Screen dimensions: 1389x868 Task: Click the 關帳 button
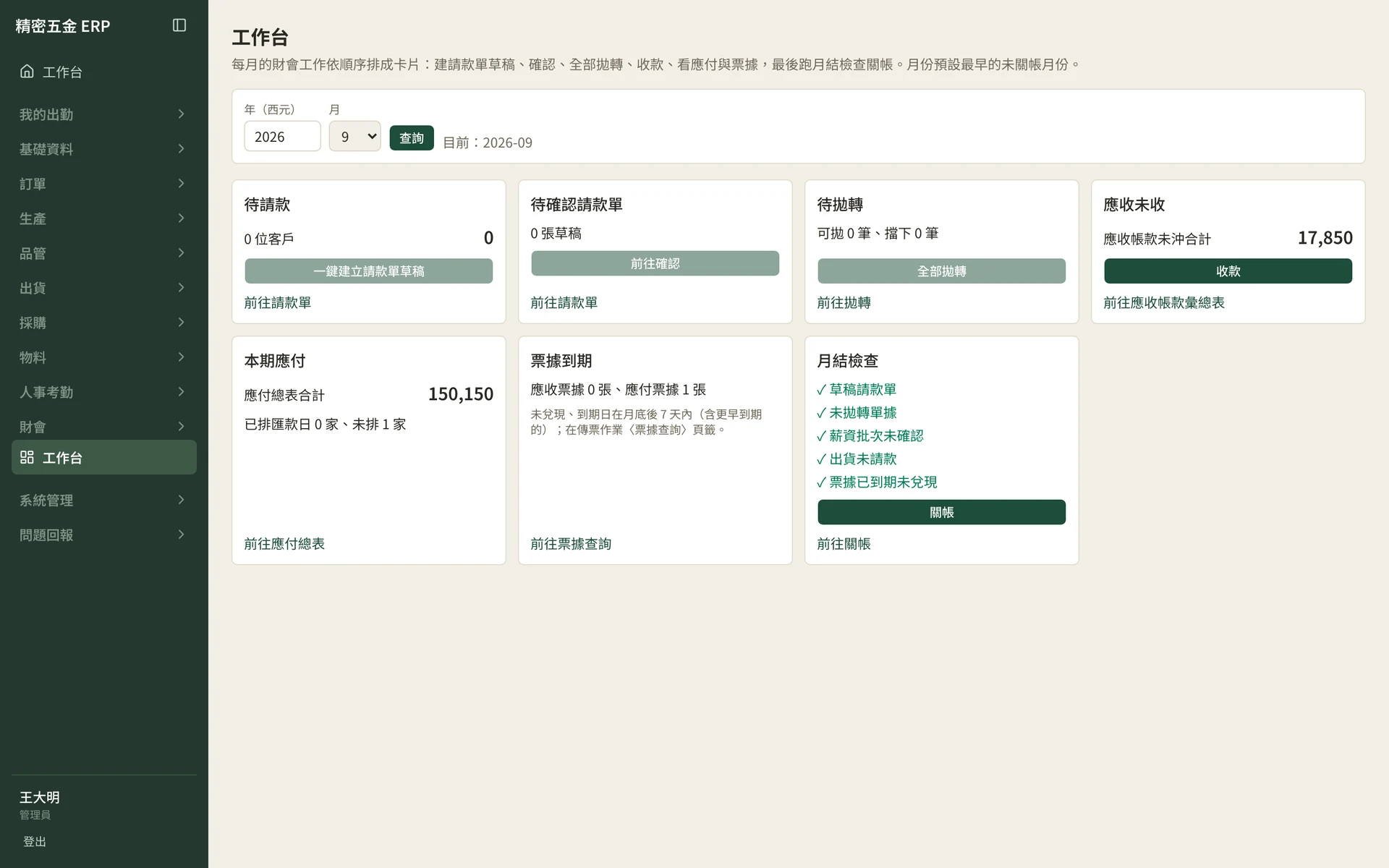[x=942, y=512]
